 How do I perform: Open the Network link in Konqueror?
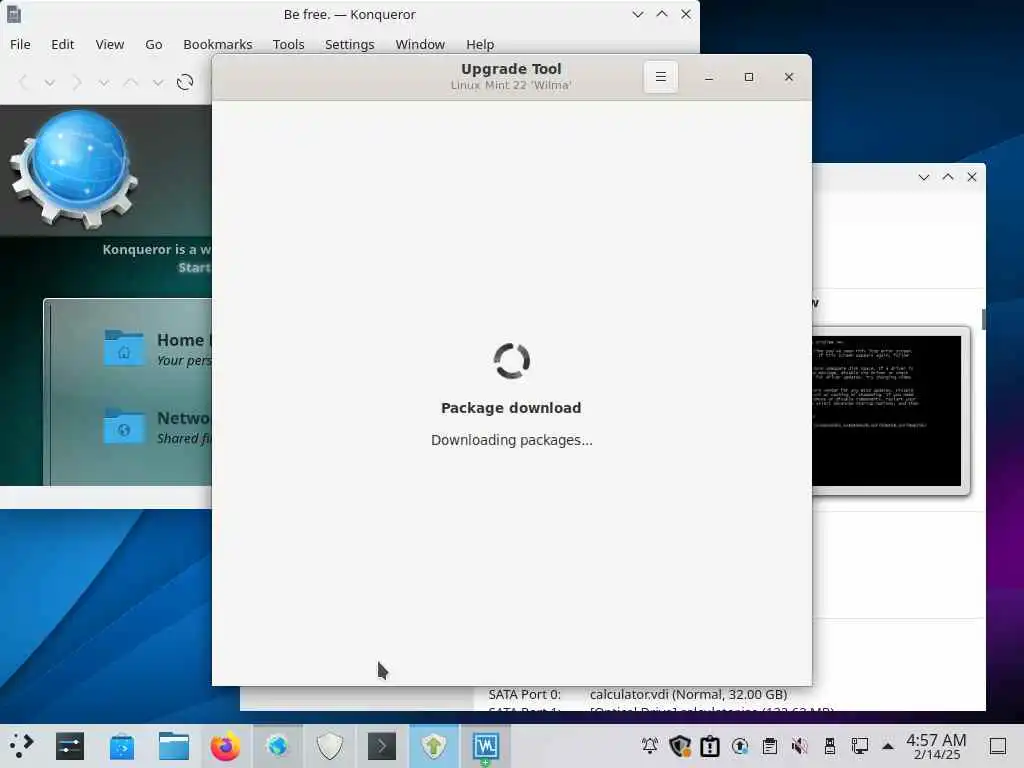click(184, 418)
